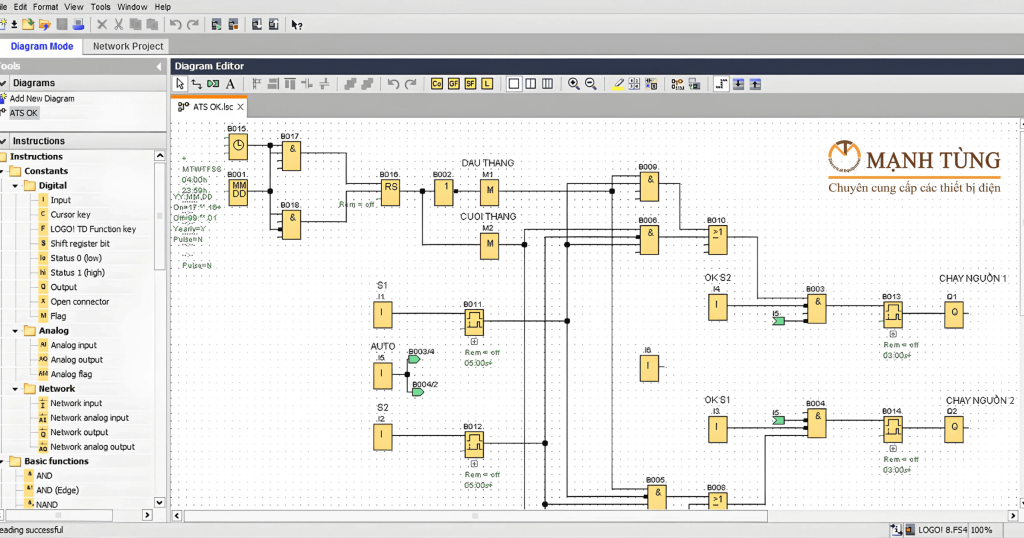This screenshot has height=538, width=1024.
Task: Click the Connect tool icon in diagram toolbar
Action: [196, 84]
